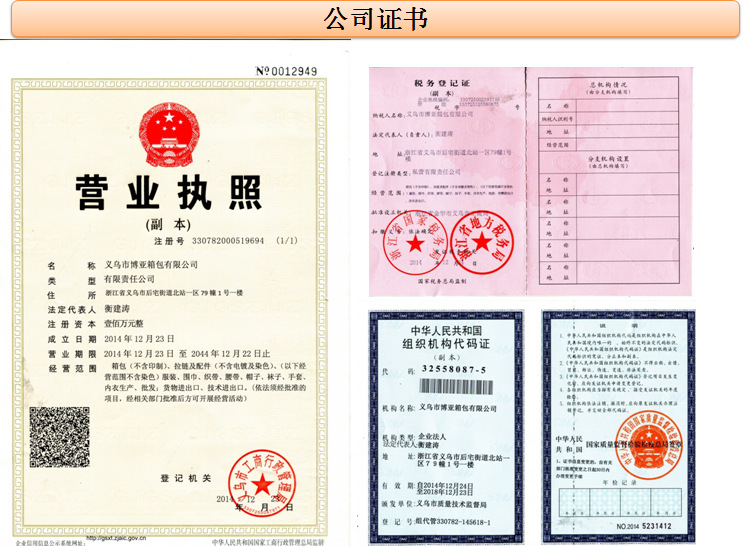Image resolution: width=750 pixels, height=546 pixels.
Task: Click the 组织机构代码证 title
Action: point(446,344)
